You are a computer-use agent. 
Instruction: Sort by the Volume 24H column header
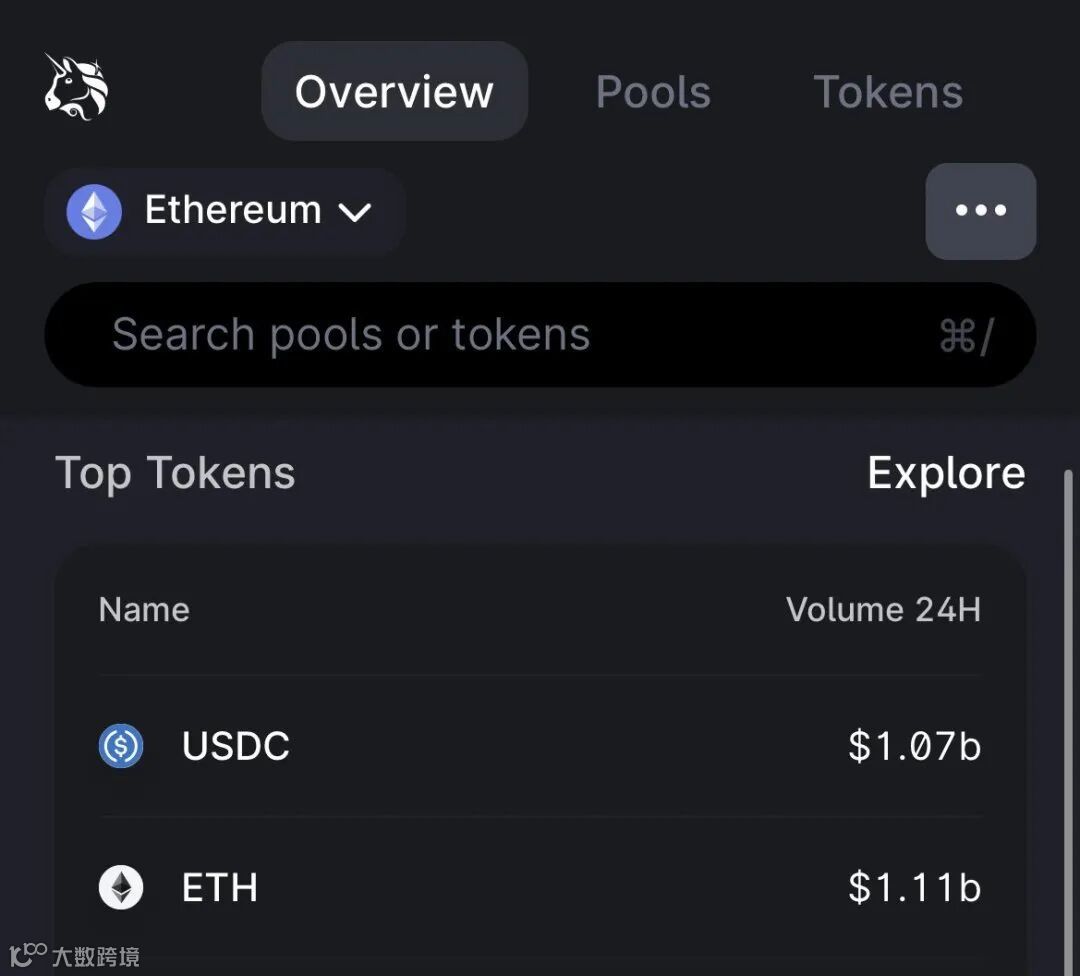884,610
